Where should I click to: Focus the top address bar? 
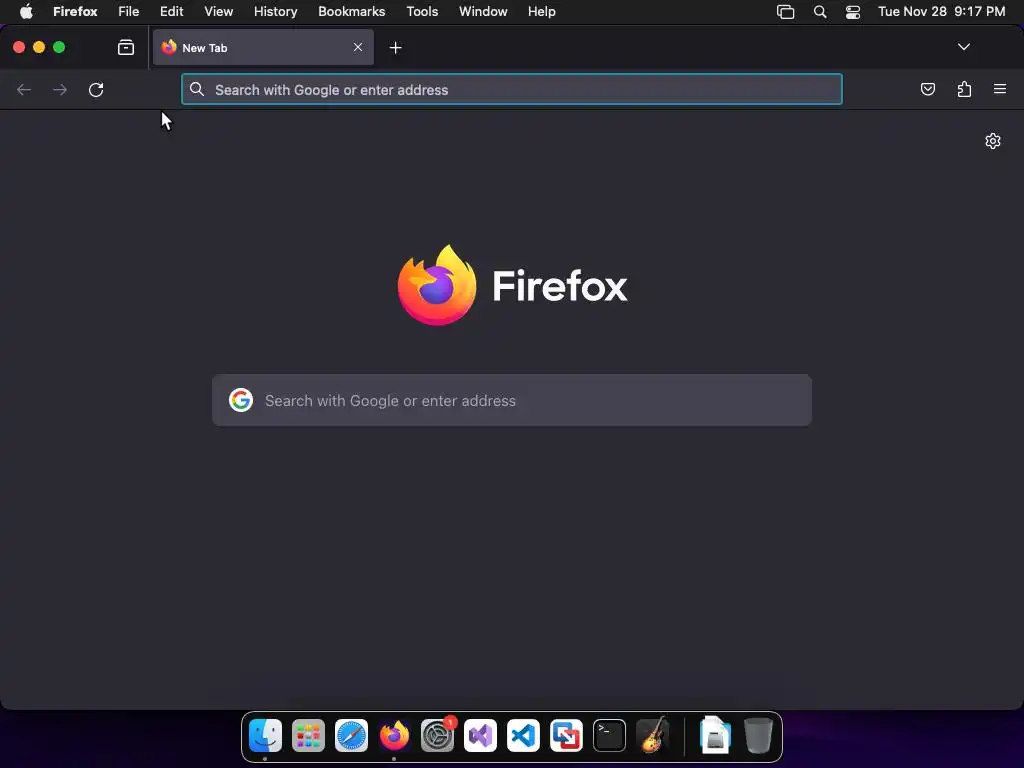(x=511, y=89)
